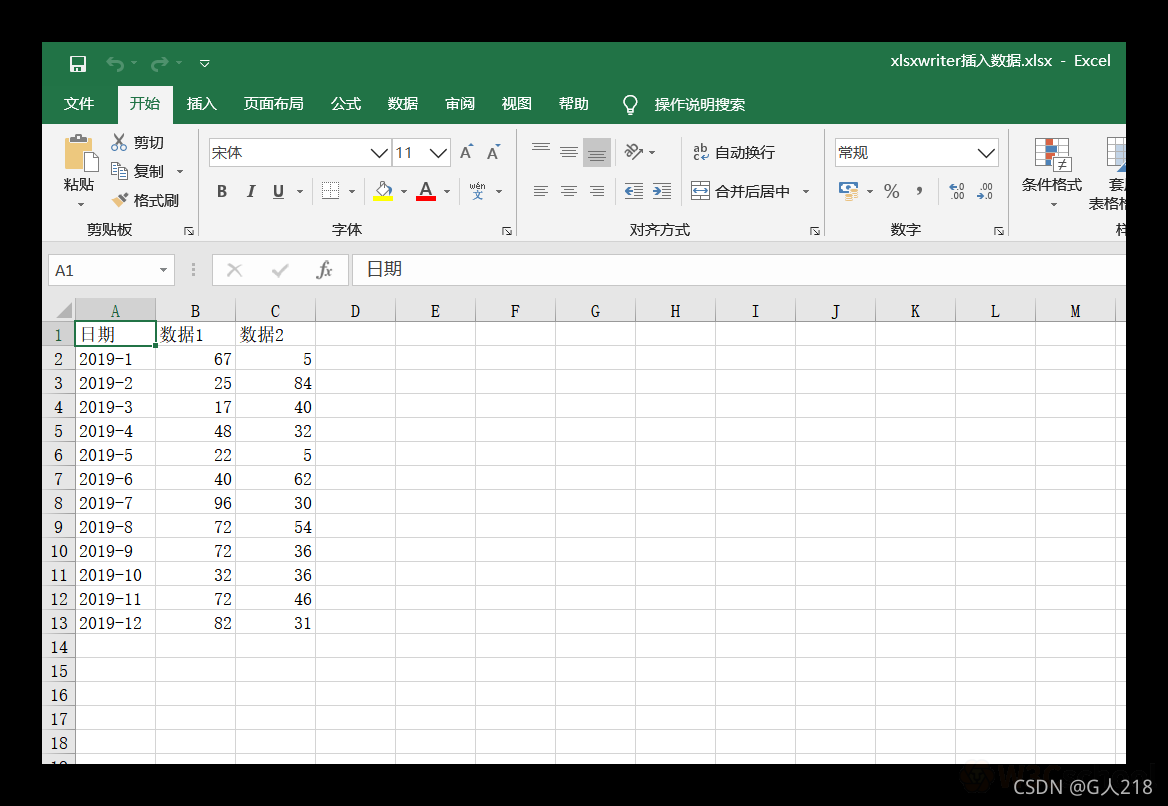Click the formula bar containing 日期
This screenshot has width=1168, height=806.
click(x=738, y=270)
